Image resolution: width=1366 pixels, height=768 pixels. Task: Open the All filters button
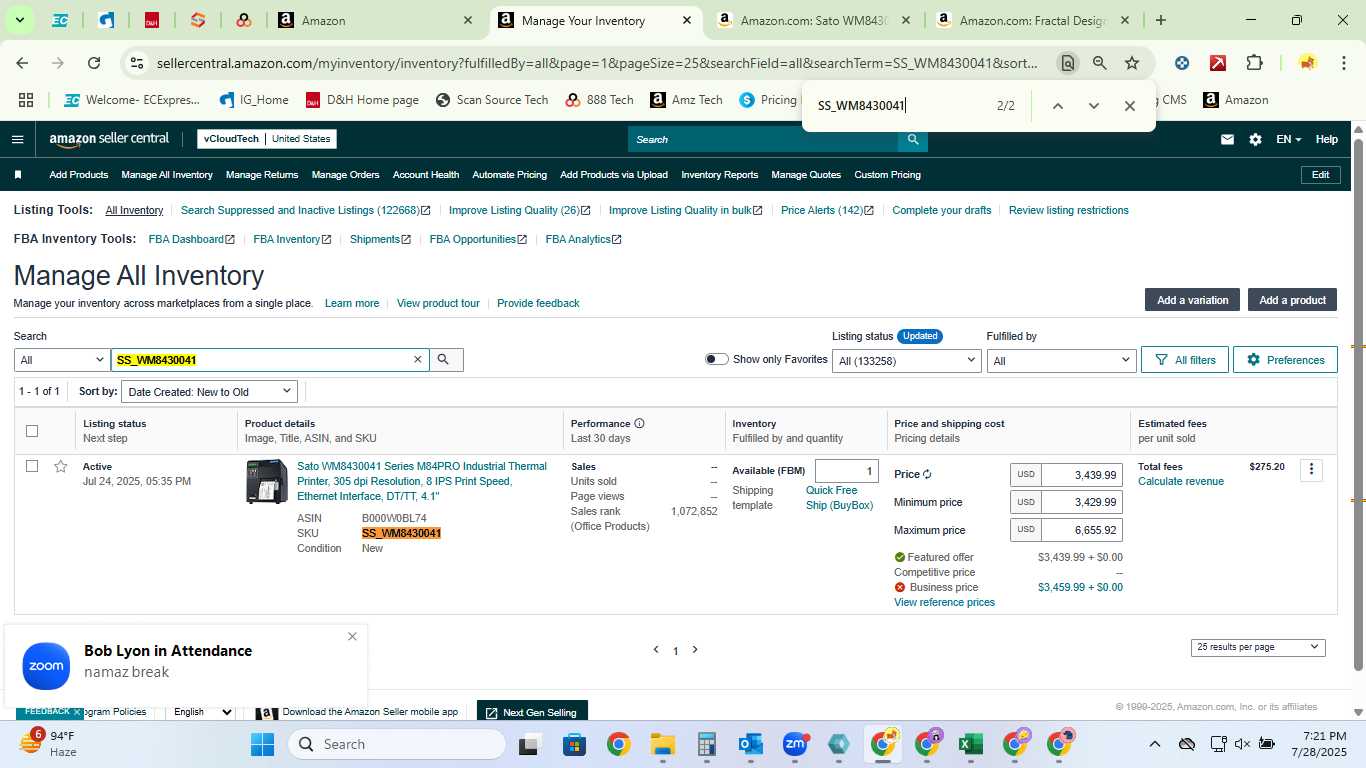point(1185,360)
